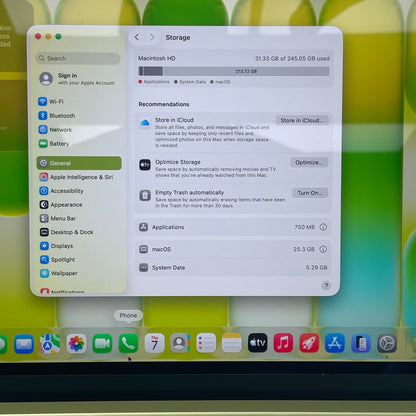Select General in the sidebar
Image resolution: width=416 pixels, height=416 pixels.
pos(79,163)
